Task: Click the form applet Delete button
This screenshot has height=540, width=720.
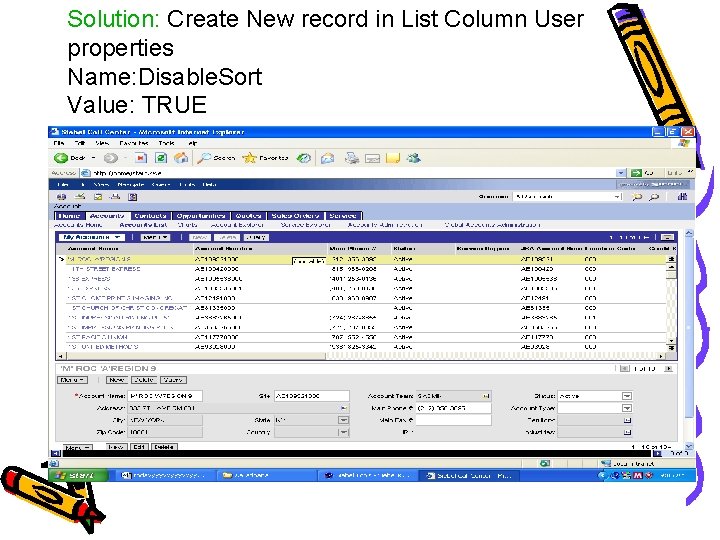Action: pos(144,380)
